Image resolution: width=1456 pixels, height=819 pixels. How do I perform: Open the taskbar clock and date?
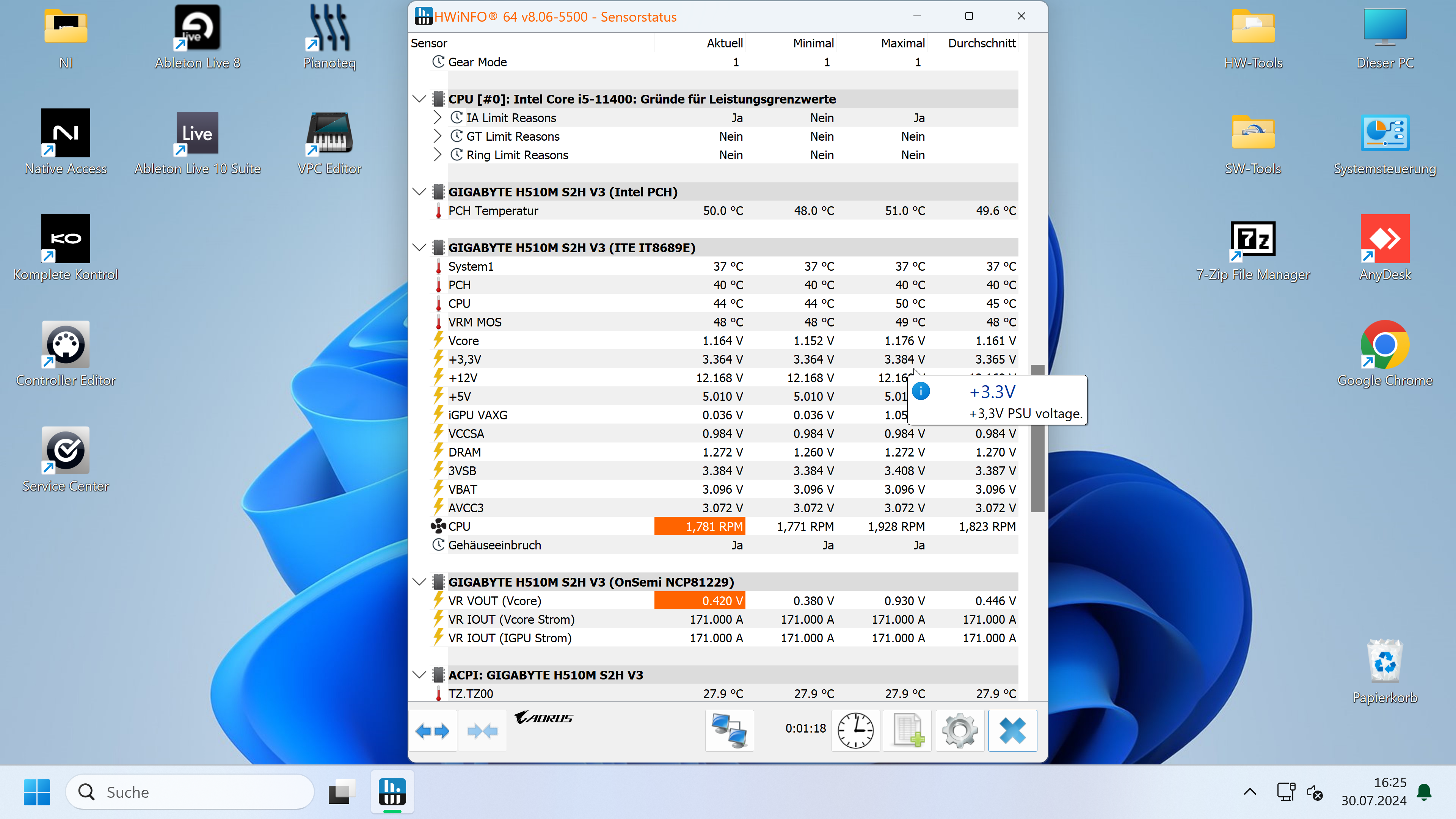[x=1374, y=791]
